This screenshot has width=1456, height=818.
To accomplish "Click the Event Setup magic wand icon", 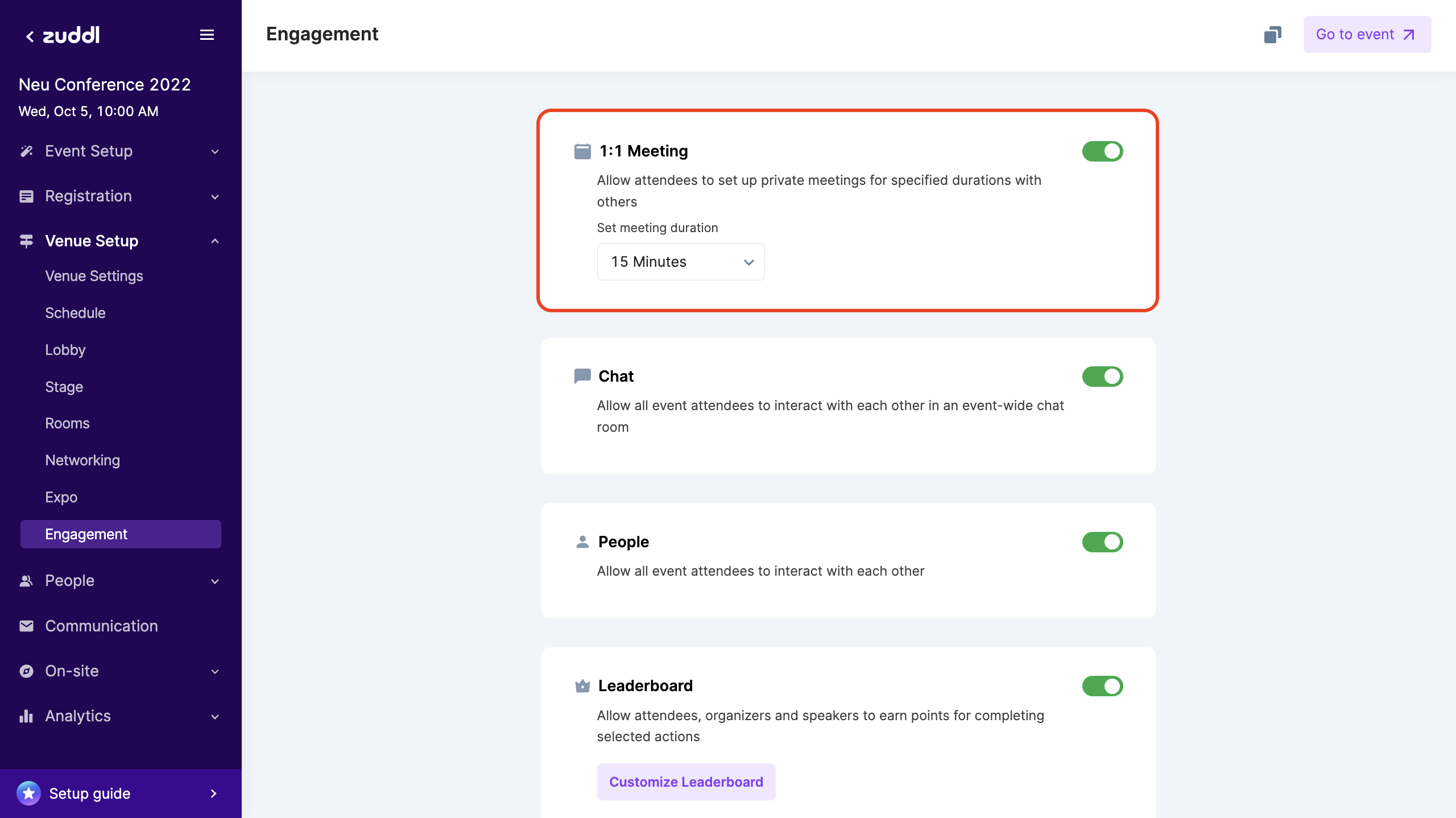I will click(x=26, y=151).
